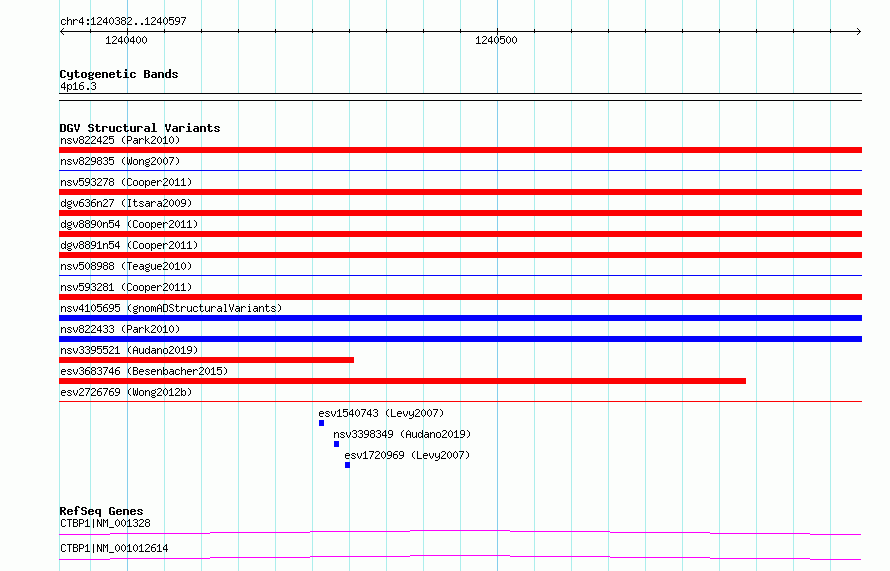Click the left arrow on the ruler
890x571 pixels.
click(62, 32)
